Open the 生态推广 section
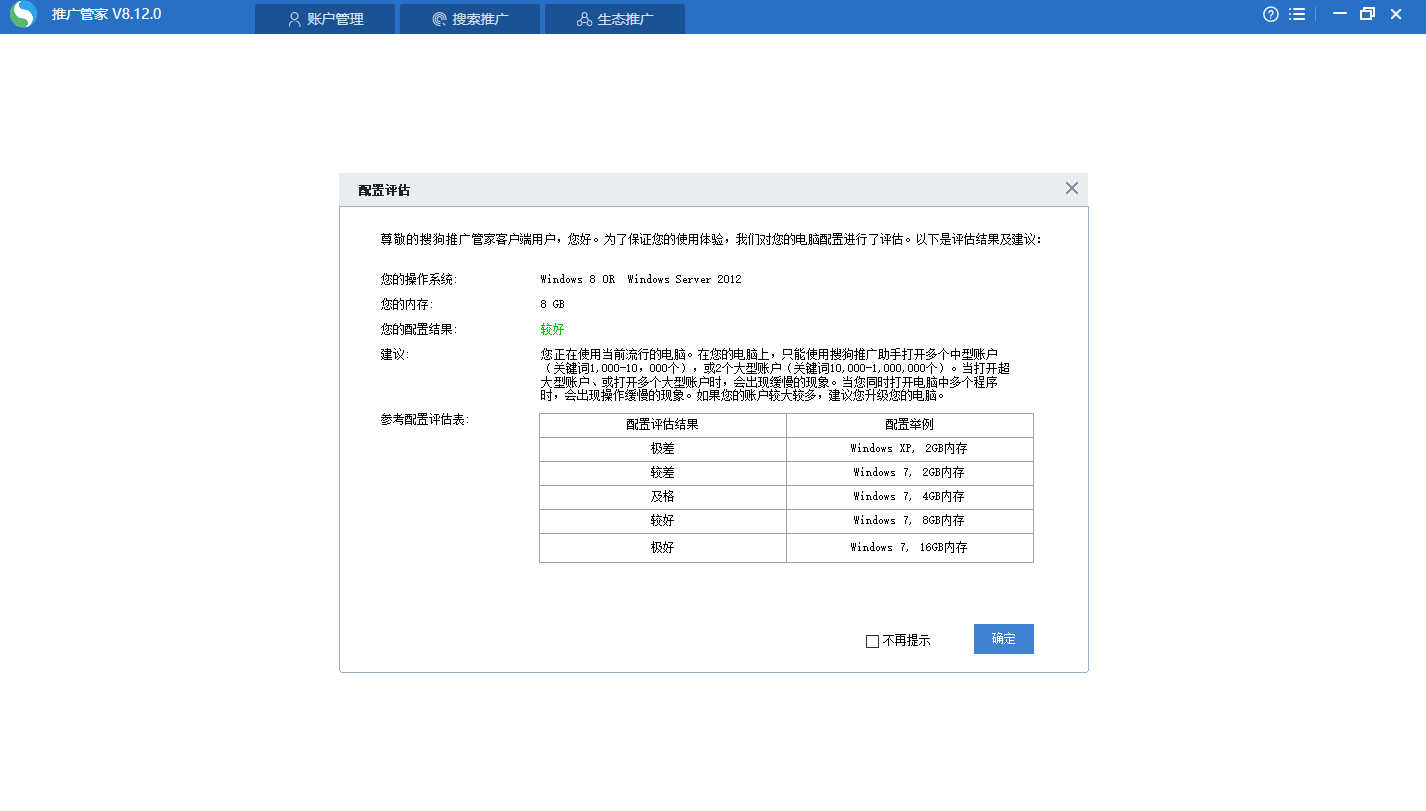 [614, 18]
